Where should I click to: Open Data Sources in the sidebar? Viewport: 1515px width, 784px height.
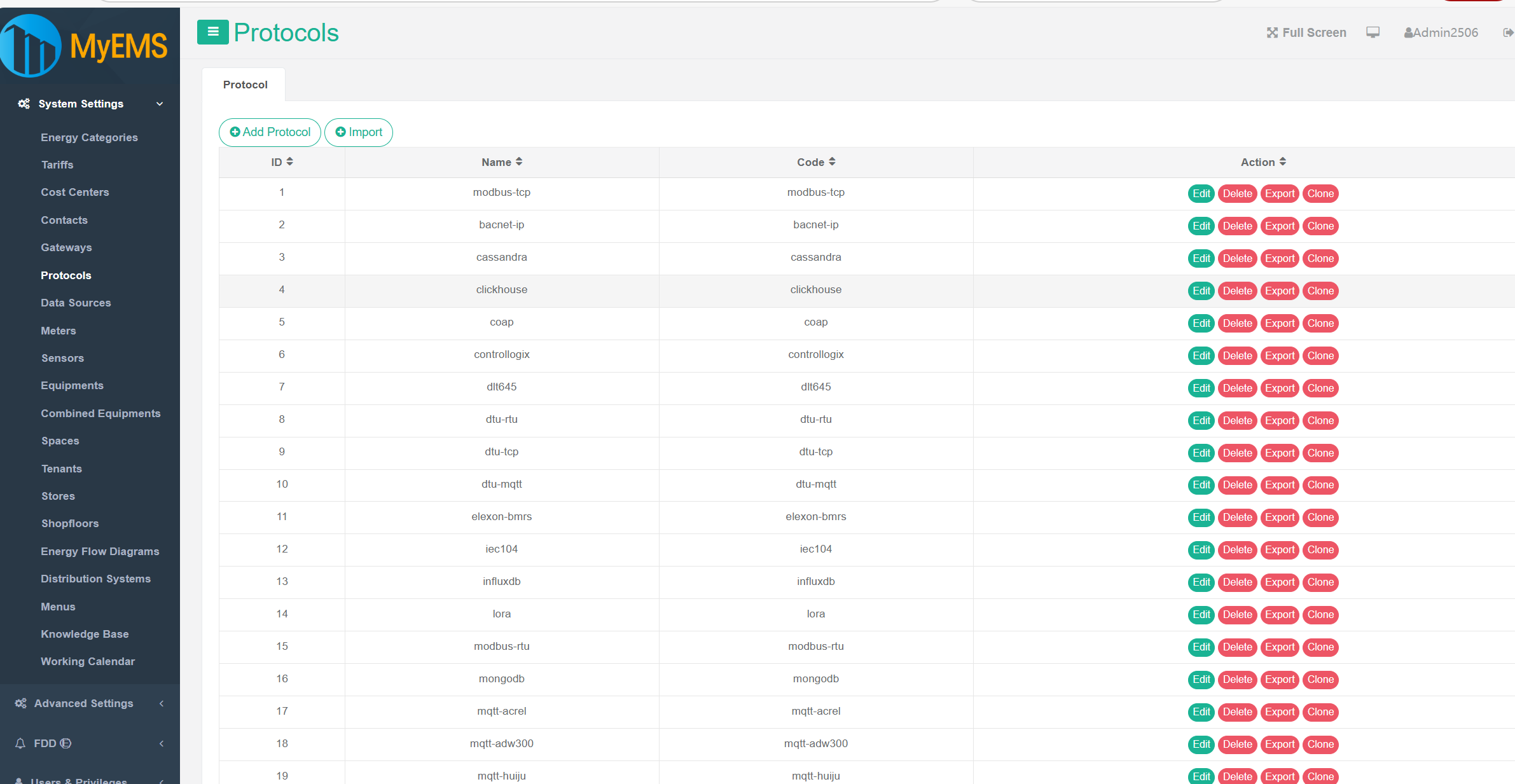coord(76,303)
